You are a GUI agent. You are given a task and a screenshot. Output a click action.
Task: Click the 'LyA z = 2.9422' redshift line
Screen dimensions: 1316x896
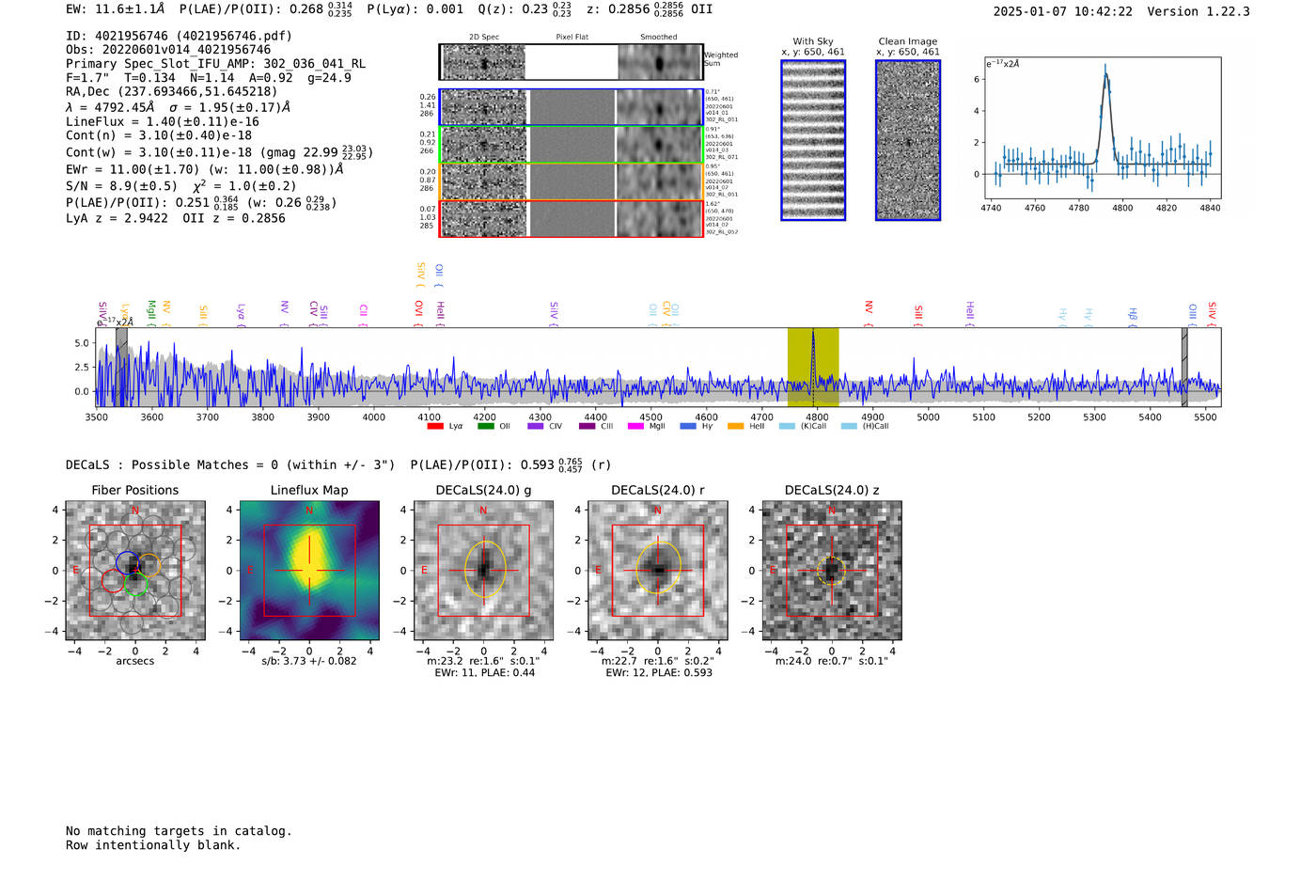pyautogui.click(x=117, y=218)
